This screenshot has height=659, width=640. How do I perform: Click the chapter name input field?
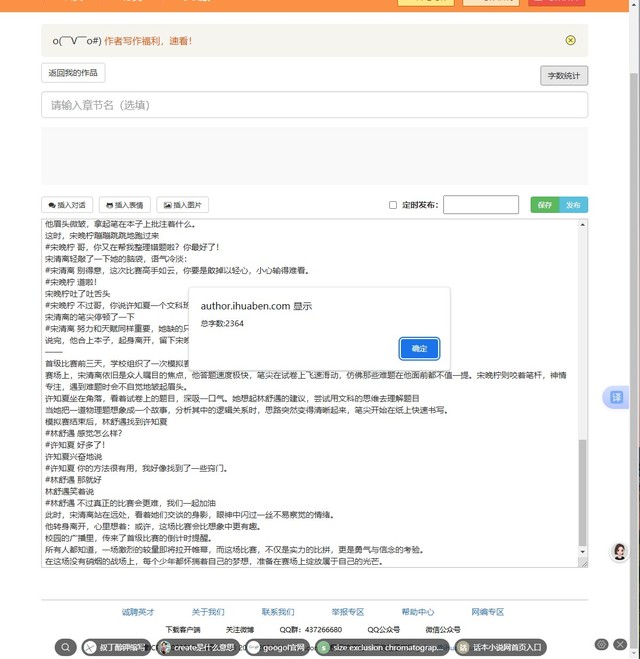pos(314,105)
